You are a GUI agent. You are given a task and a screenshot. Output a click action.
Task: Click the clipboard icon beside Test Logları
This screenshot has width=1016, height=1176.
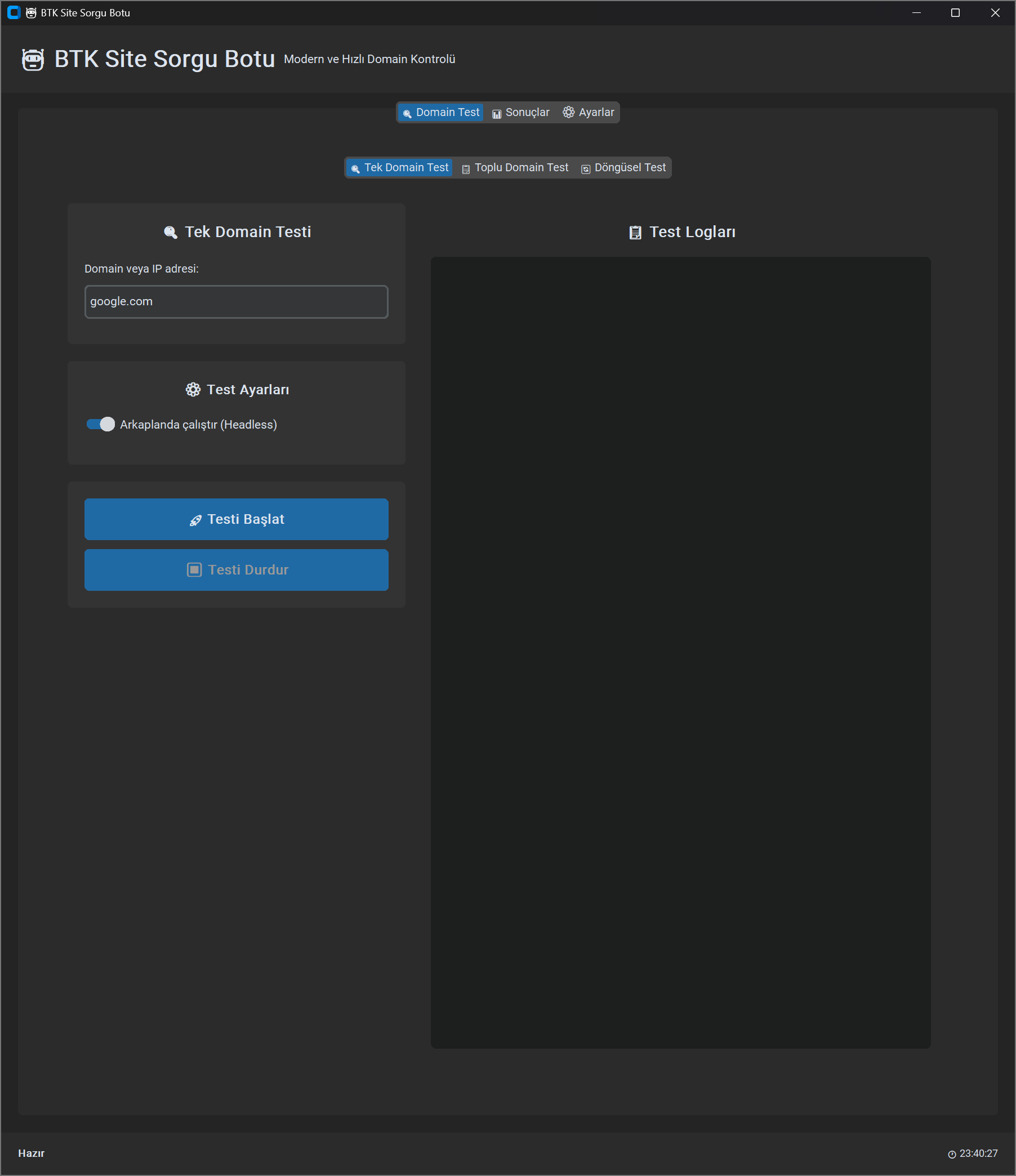635,232
